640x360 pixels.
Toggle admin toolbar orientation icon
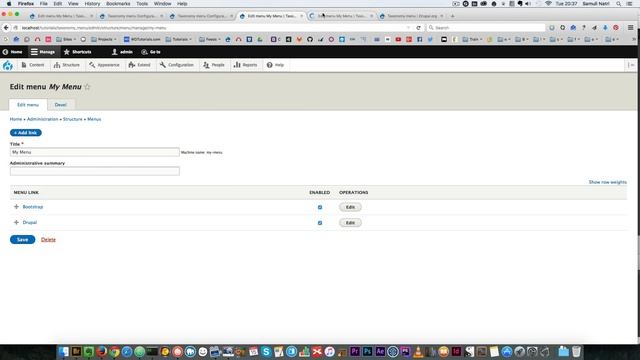click(631, 65)
